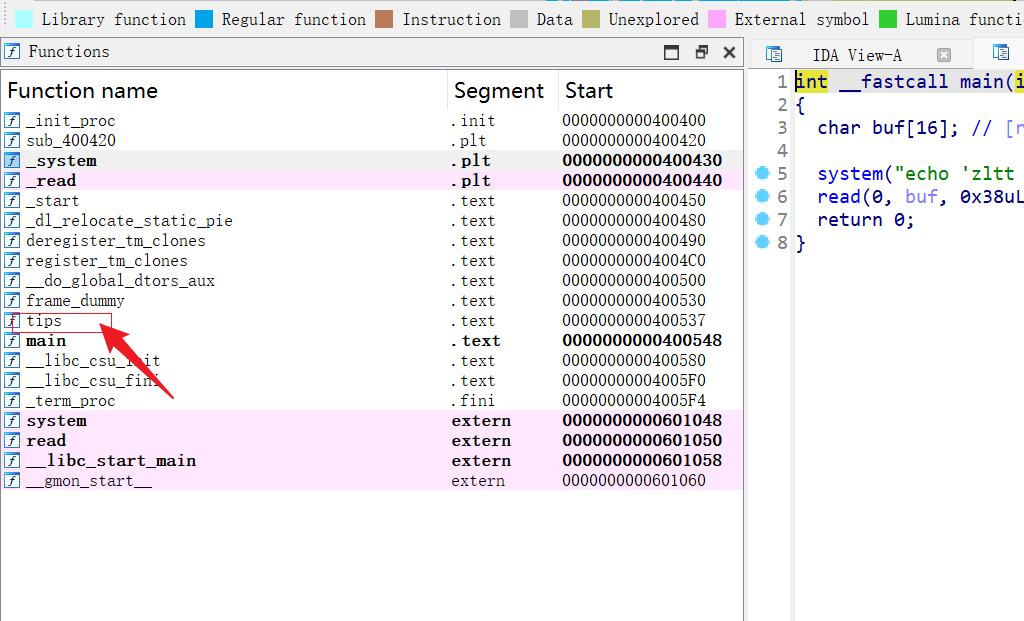Close the IDA View-A tab
The width and height of the screenshot is (1024, 621).
[x=944, y=55]
